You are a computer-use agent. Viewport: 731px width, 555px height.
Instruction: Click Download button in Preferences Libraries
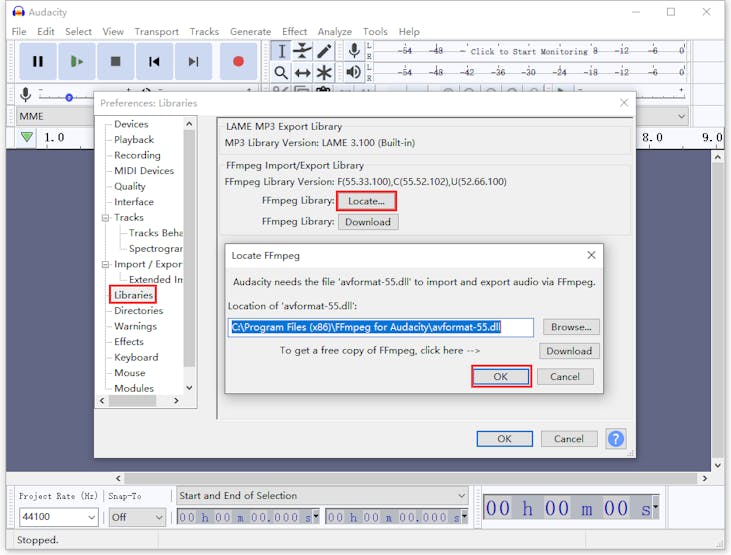(x=368, y=222)
